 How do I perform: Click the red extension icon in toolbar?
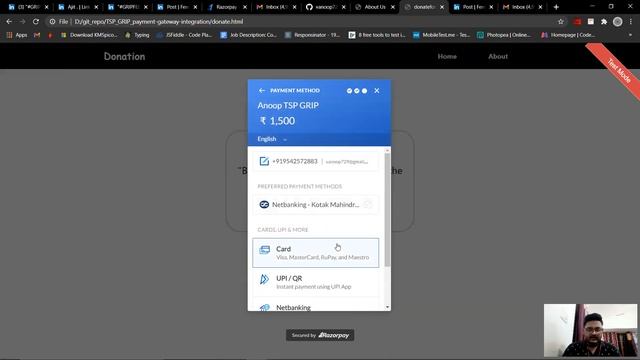point(577,22)
